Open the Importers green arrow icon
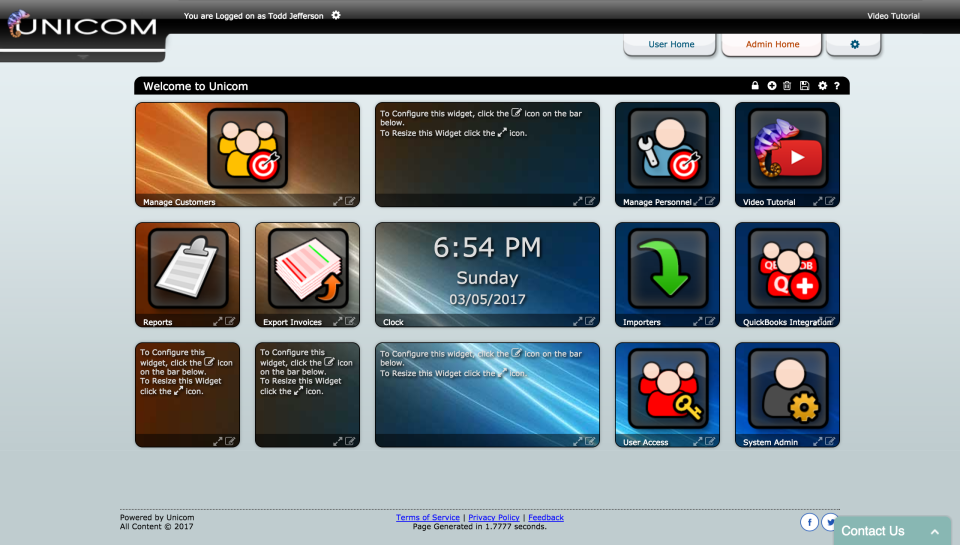960x545 pixels. pyautogui.click(x=667, y=268)
